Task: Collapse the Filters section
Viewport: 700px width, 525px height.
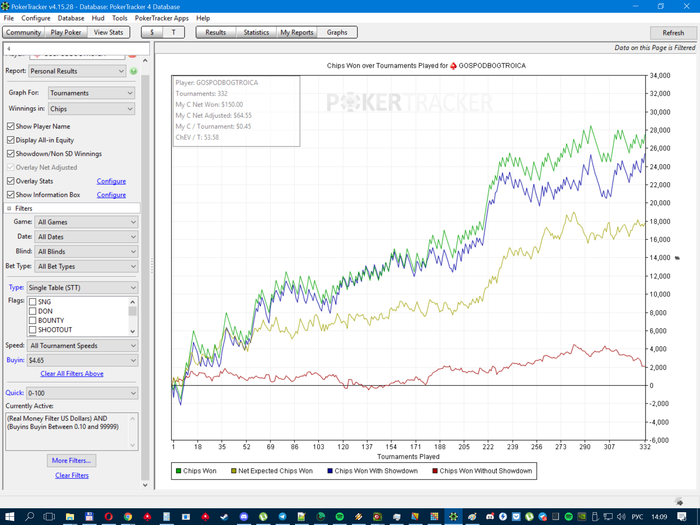Action: [x=9, y=208]
